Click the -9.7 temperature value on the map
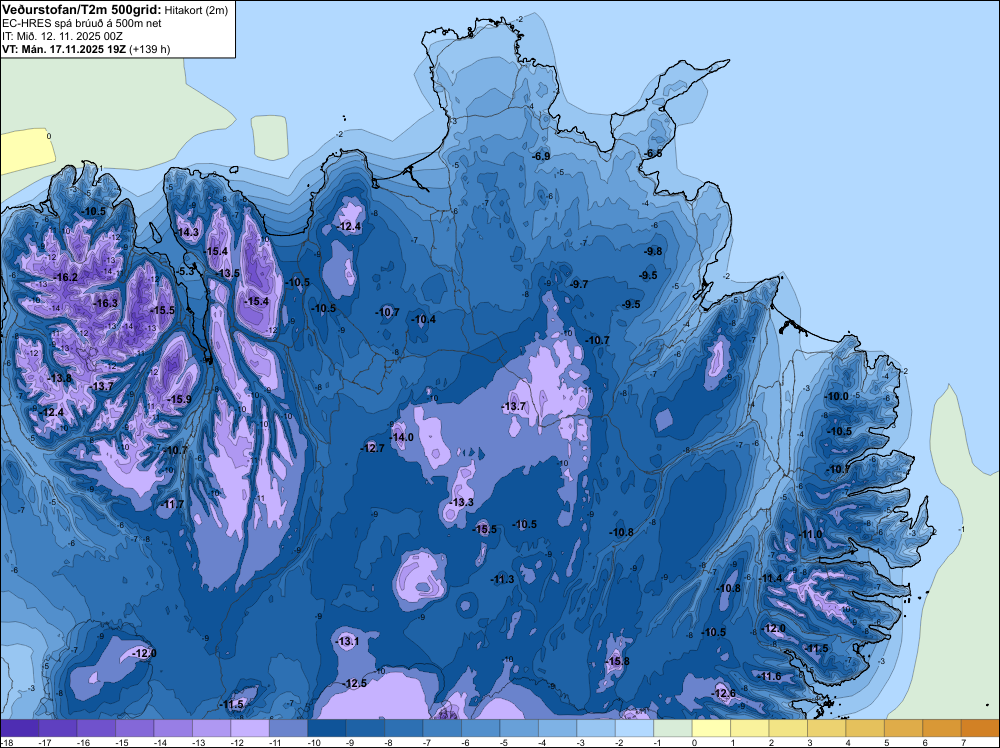The height and width of the screenshot is (748, 1000). pos(579,284)
